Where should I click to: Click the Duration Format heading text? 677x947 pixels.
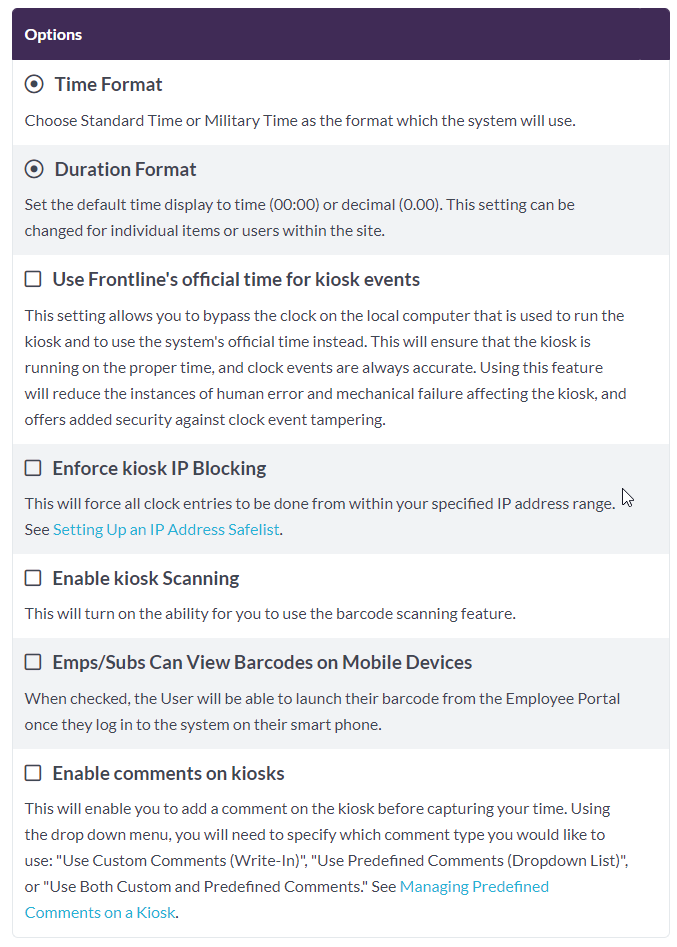click(x=125, y=170)
